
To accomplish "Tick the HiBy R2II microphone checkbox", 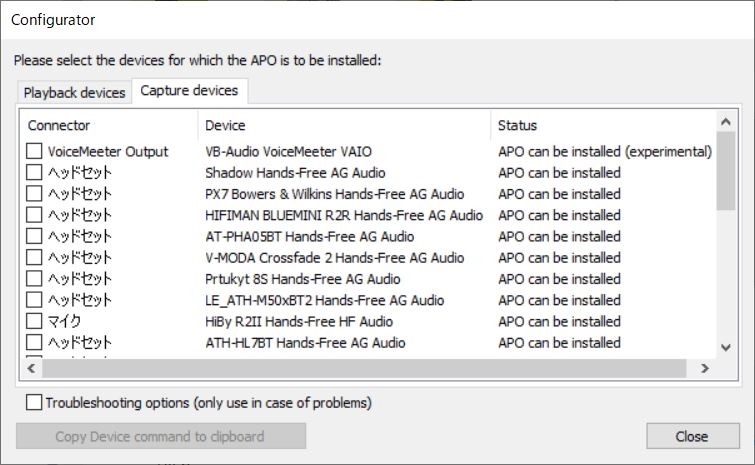I will coord(35,321).
